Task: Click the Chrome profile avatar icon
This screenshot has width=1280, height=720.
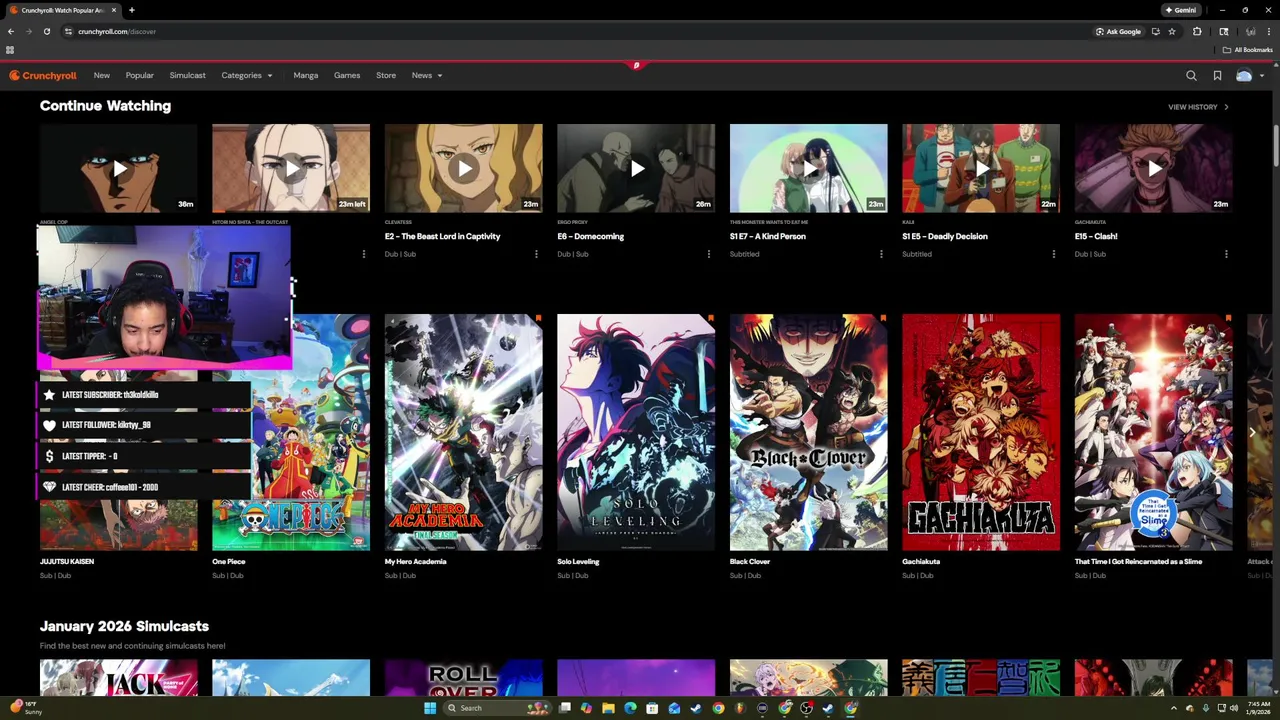Action: click(1250, 31)
